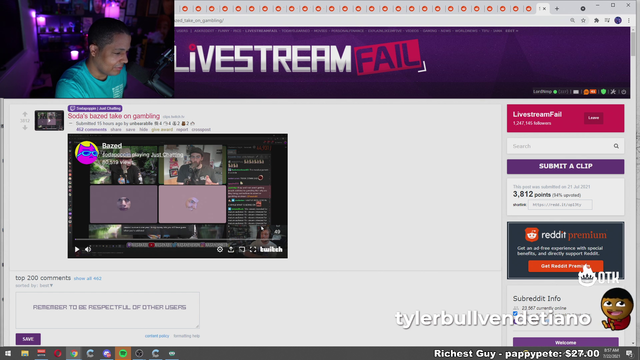
Task: Open submitter unbearablle's profile
Action: (141, 123)
